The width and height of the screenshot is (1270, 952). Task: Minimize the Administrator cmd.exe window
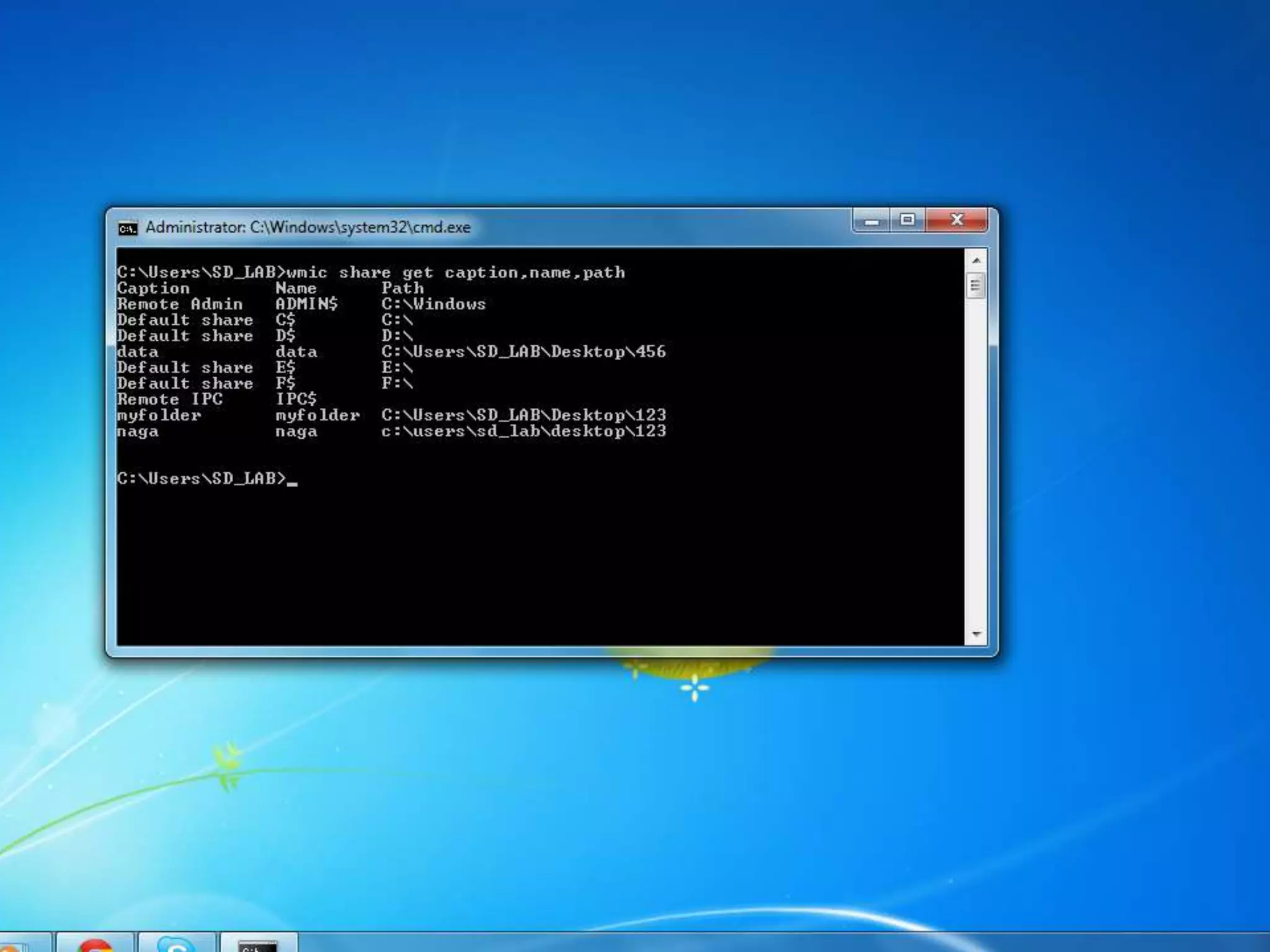(x=871, y=221)
